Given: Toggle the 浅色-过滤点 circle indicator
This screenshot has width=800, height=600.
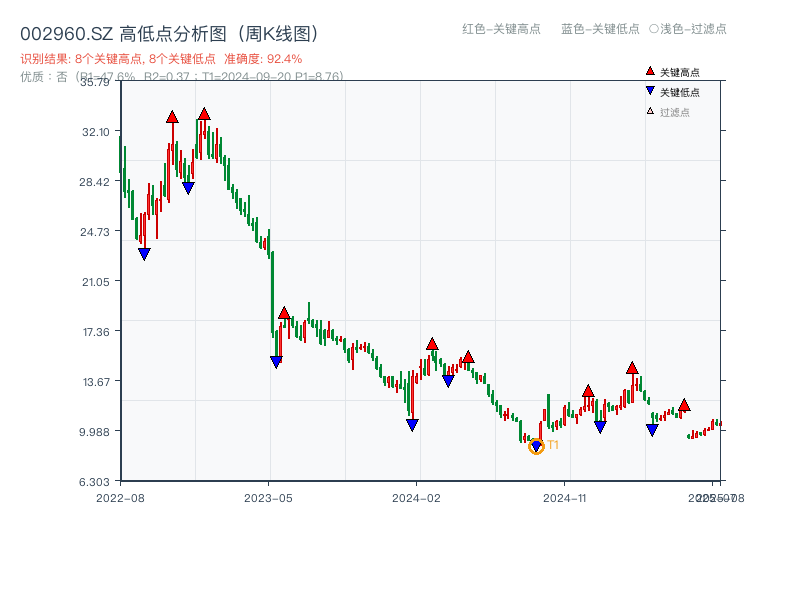Looking at the screenshot, I should click(x=653, y=29).
